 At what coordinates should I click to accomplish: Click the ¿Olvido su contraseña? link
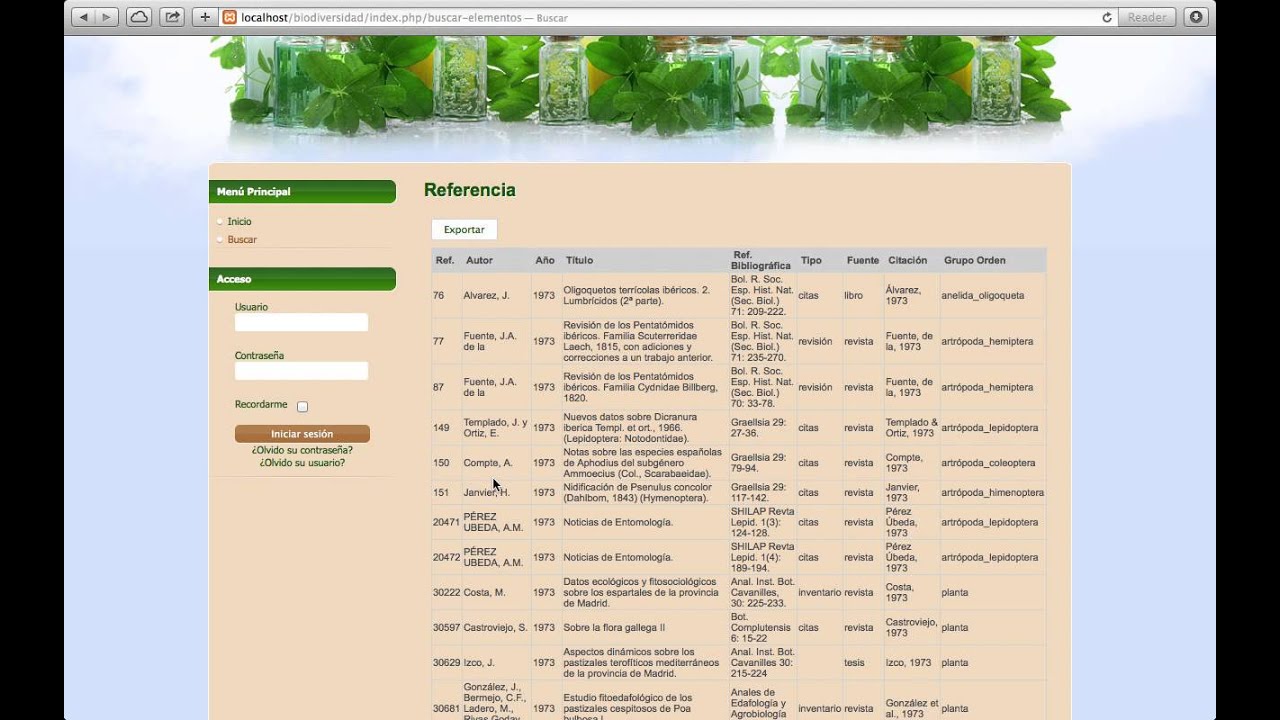[302, 450]
